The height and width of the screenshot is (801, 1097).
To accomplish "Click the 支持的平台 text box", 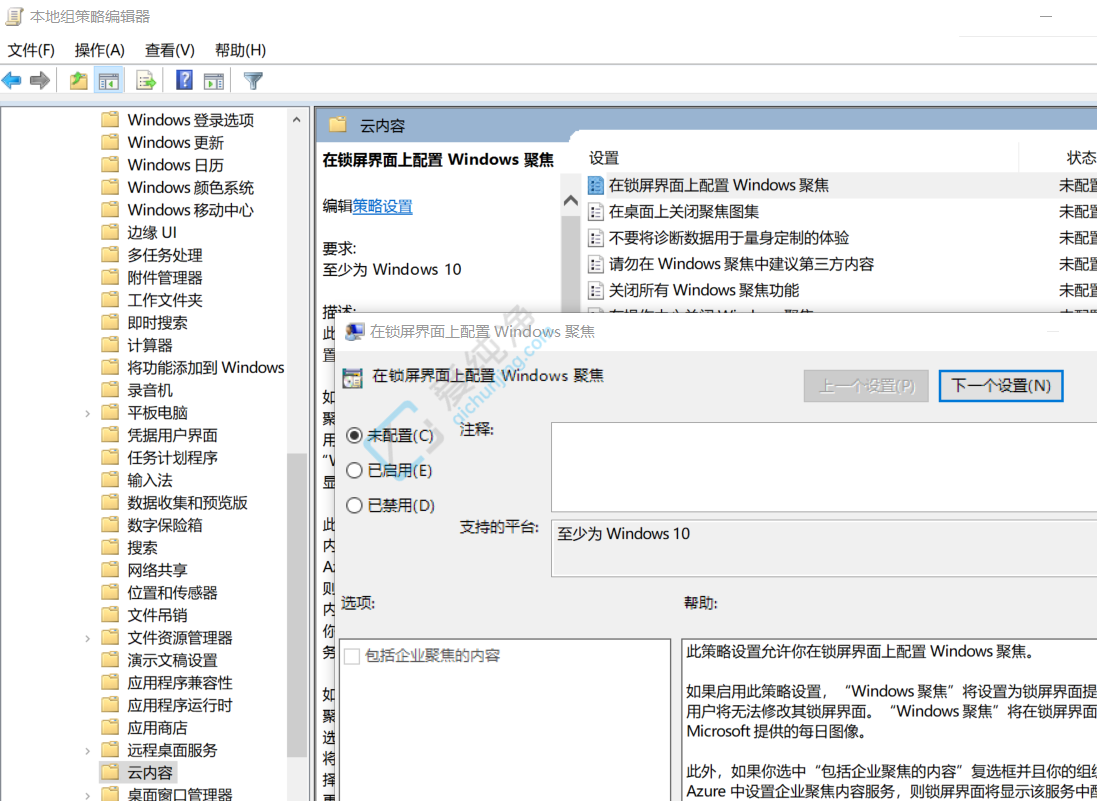I will point(823,548).
